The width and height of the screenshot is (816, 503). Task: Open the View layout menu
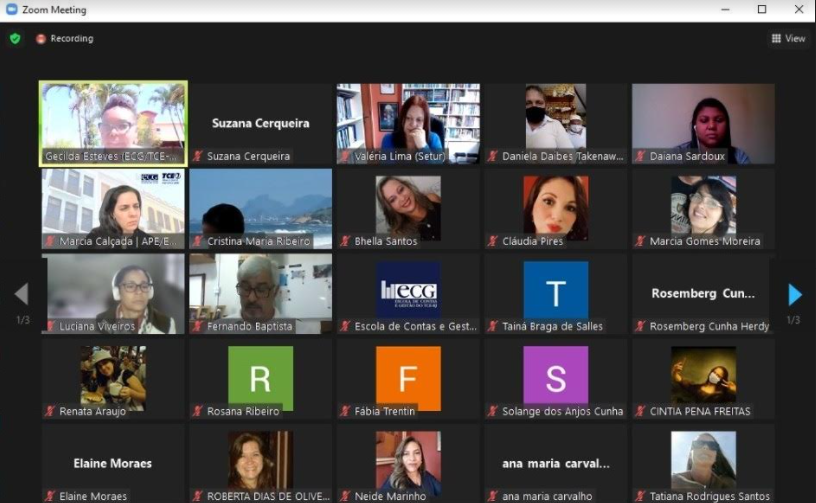tap(788, 39)
